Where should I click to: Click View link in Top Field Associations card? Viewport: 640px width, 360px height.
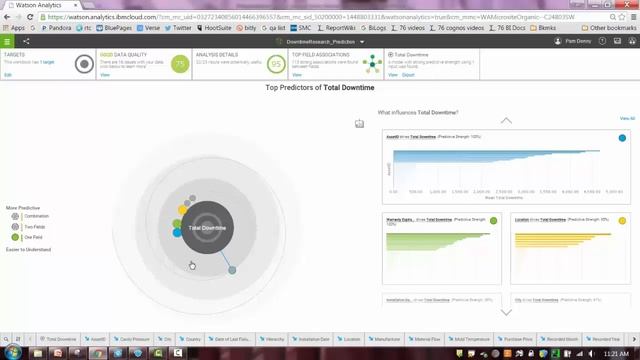[297, 75]
